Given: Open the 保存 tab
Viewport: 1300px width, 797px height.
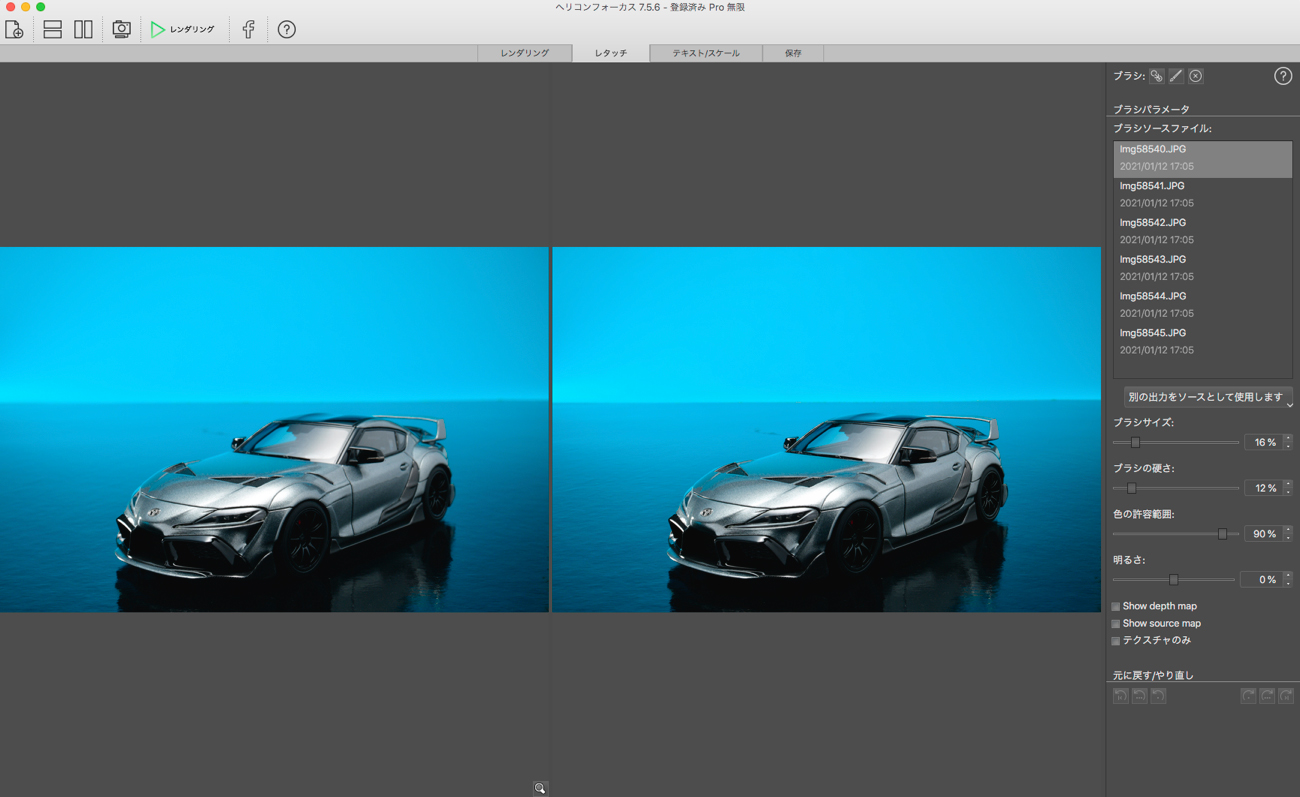Looking at the screenshot, I should pyautogui.click(x=792, y=53).
